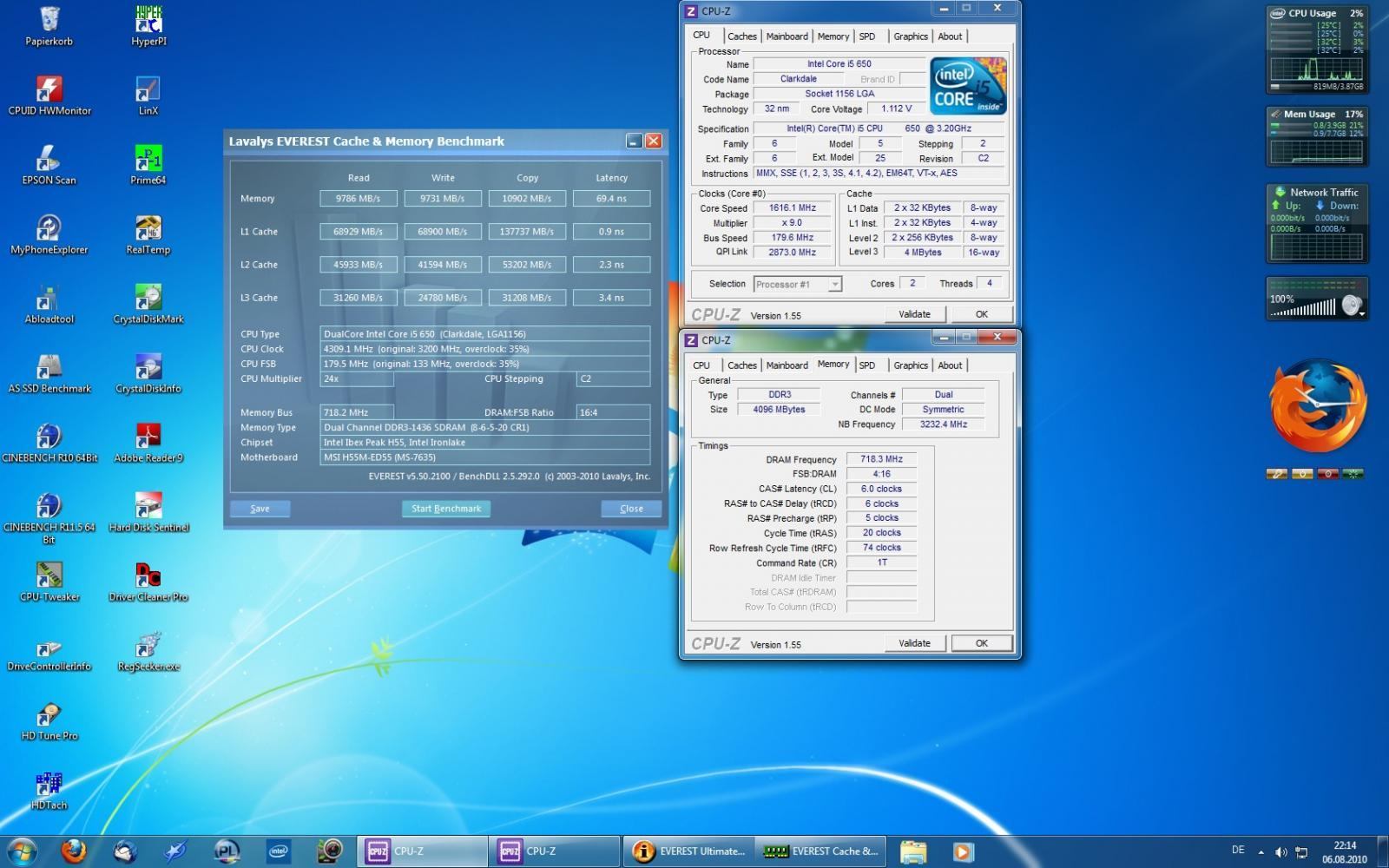The width and height of the screenshot is (1389, 868).
Task: Click the L1 Cache Copy value 137737 MB/s
Action: click(x=527, y=232)
